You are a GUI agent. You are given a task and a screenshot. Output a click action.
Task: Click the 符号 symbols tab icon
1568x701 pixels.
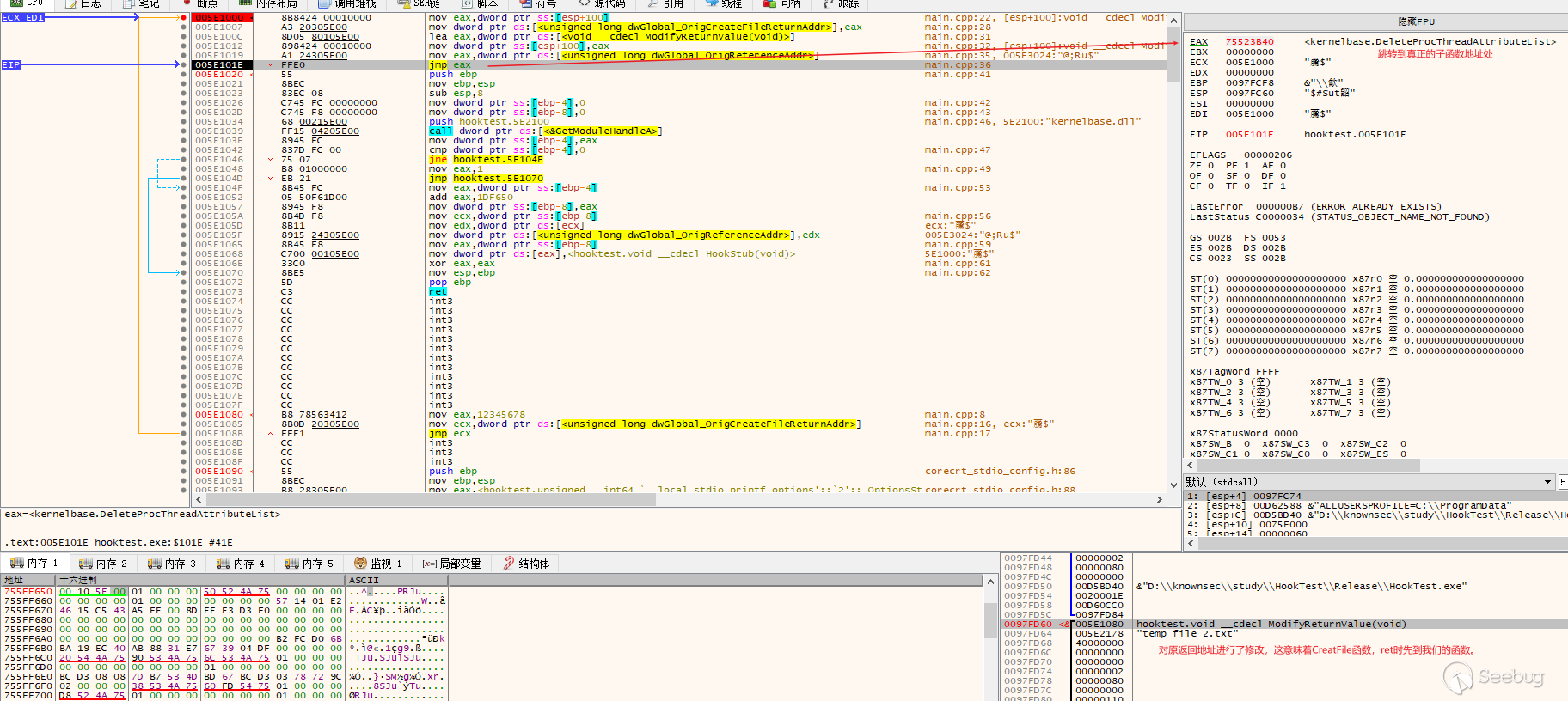coord(525,4)
